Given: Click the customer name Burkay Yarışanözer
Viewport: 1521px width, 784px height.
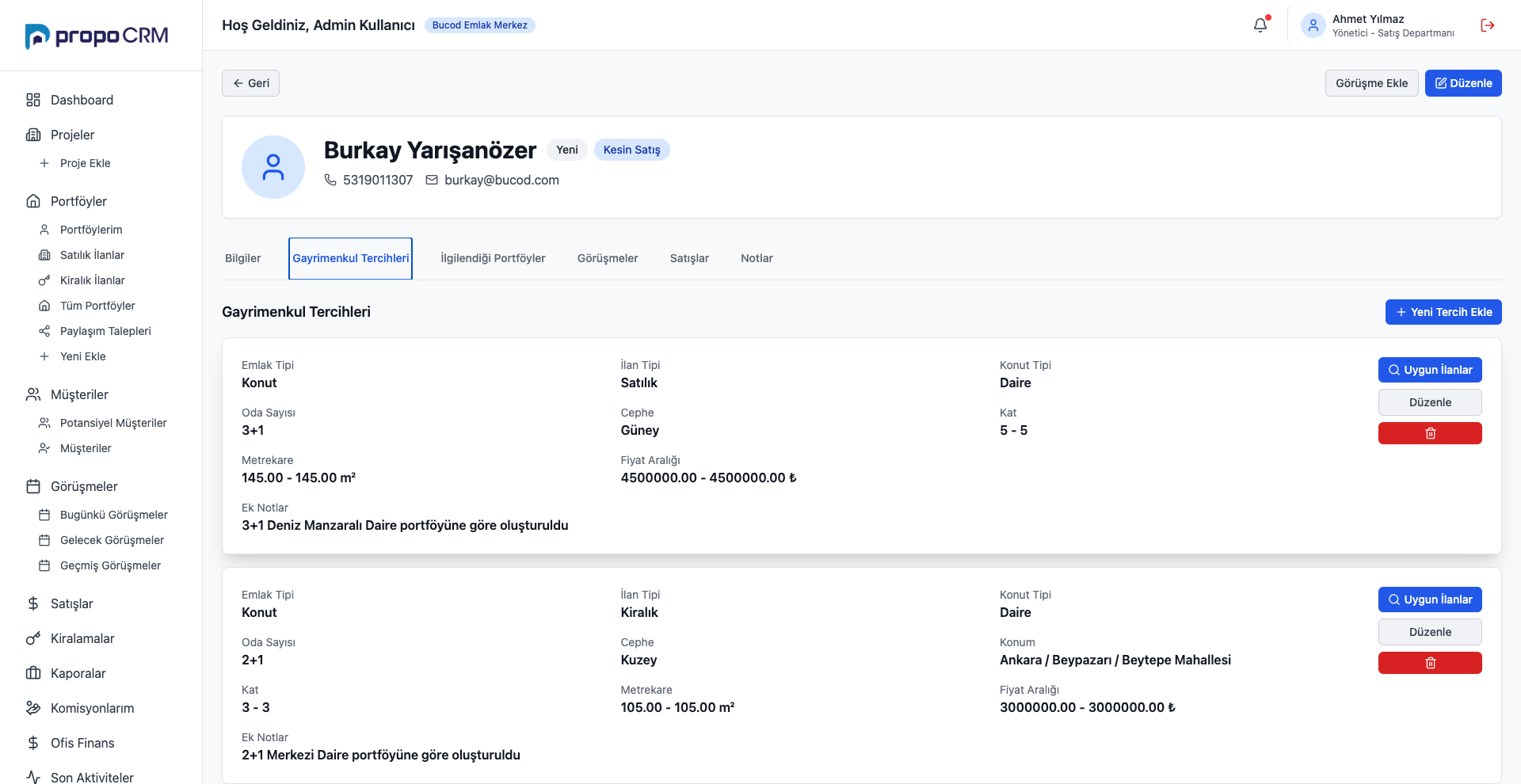Looking at the screenshot, I should pyautogui.click(x=430, y=150).
